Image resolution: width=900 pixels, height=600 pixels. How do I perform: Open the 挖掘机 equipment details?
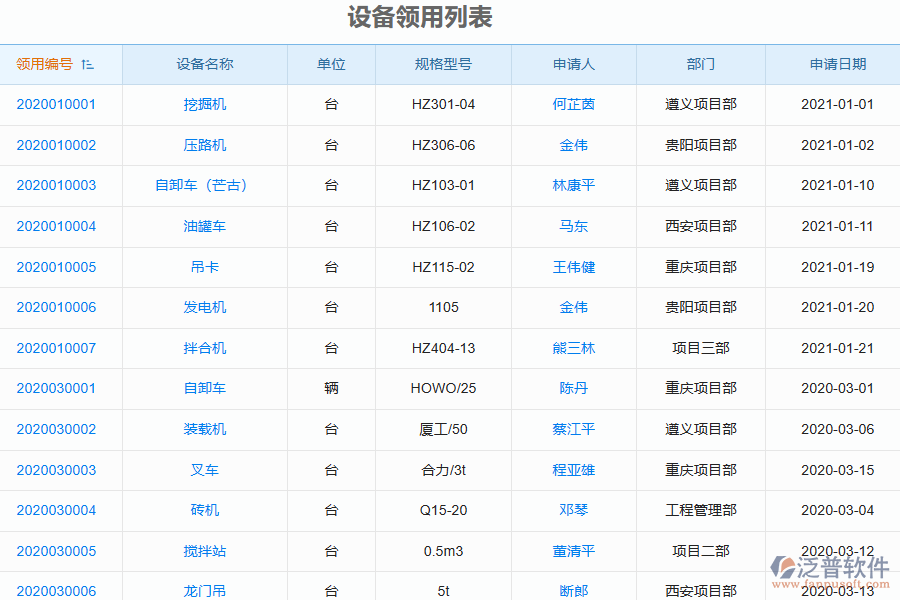pos(203,104)
